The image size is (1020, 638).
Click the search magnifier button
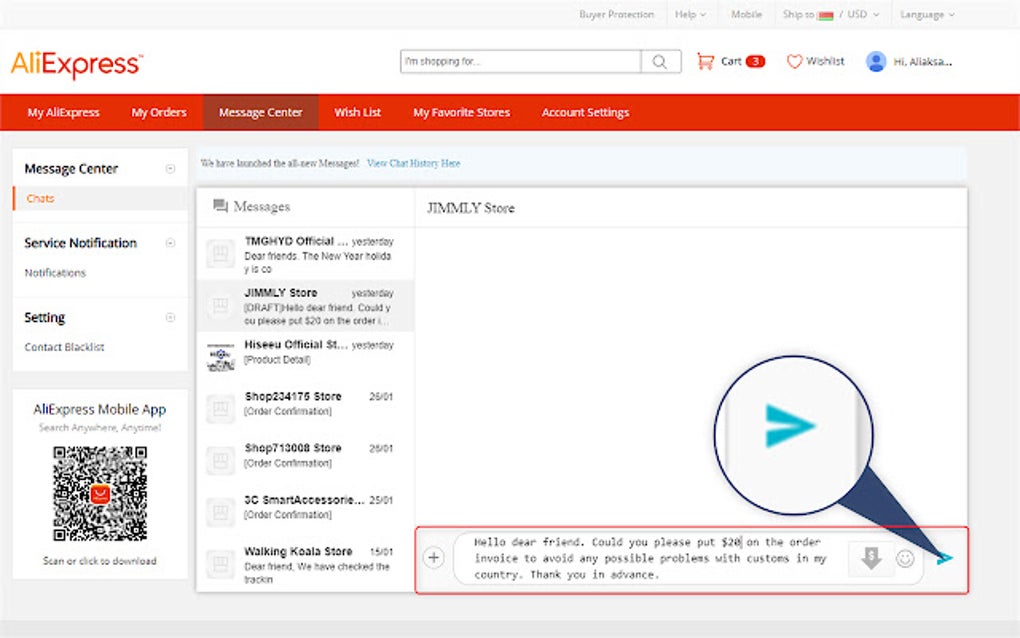pos(660,61)
